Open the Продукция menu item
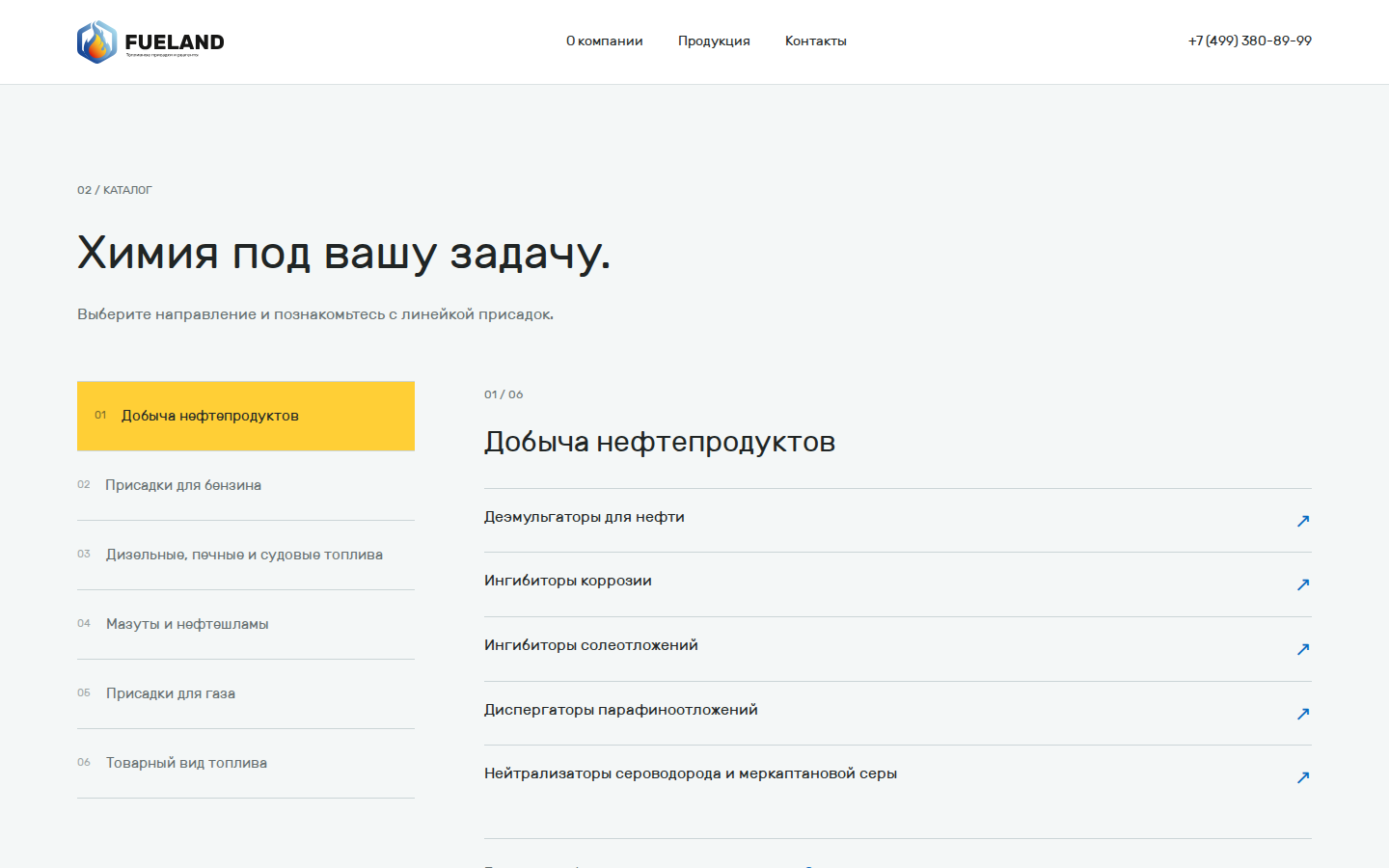 pos(714,41)
